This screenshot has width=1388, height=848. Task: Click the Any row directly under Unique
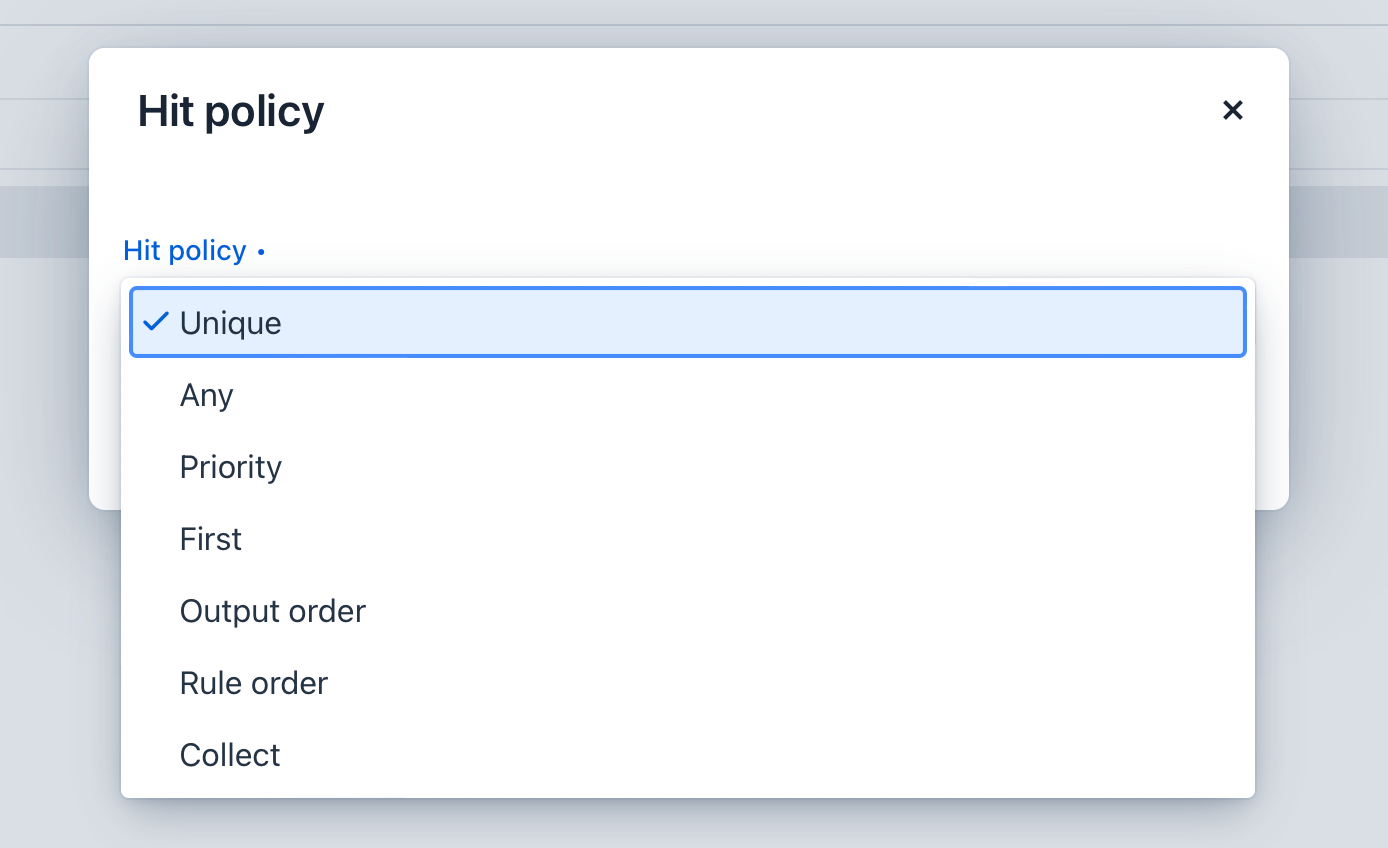[x=206, y=394]
